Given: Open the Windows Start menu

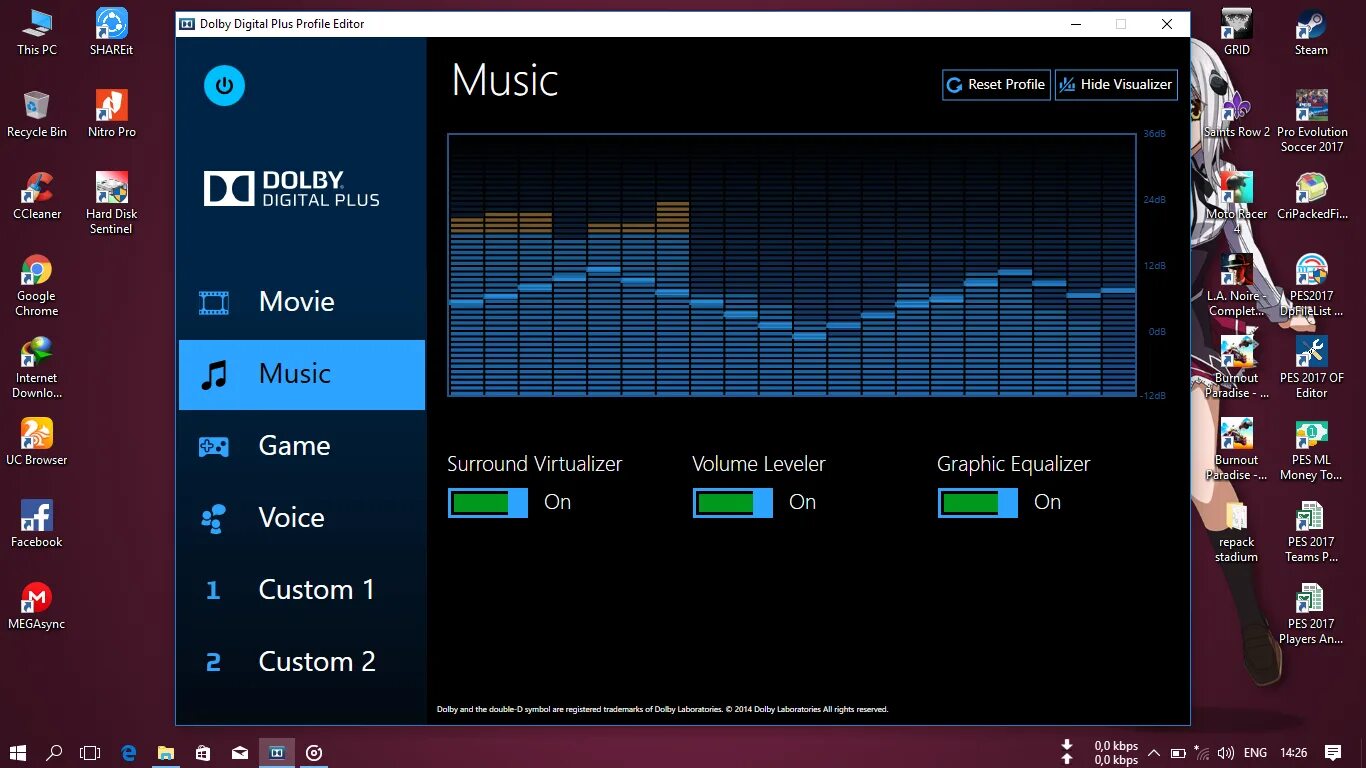Looking at the screenshot, I should tap(18, 752).
